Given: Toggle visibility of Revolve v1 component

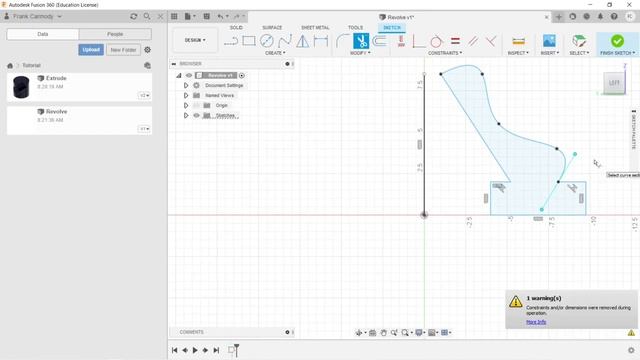Looking at the screenshot, I should [x=189, y=75].
